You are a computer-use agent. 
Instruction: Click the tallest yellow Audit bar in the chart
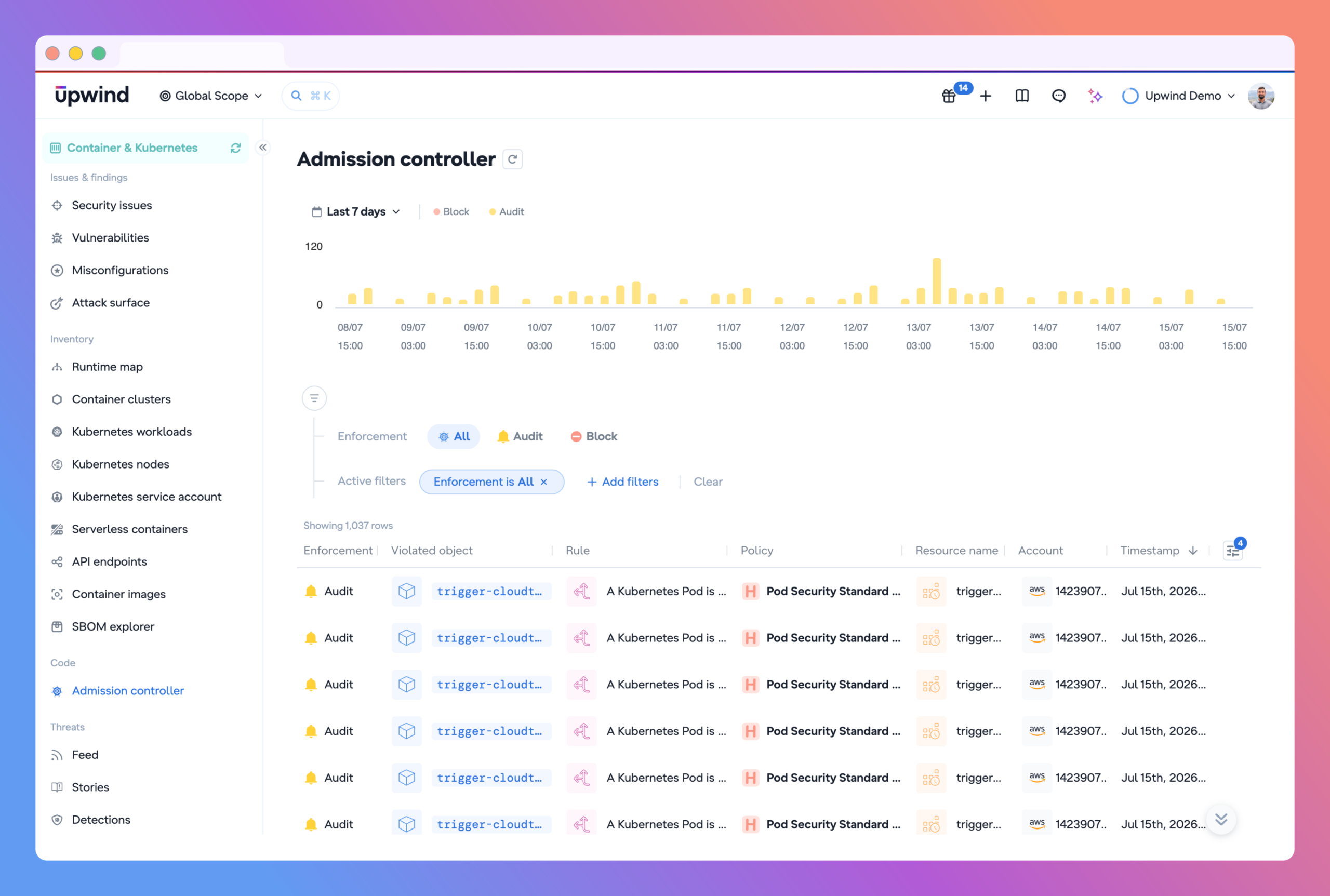tap(937, 281)
